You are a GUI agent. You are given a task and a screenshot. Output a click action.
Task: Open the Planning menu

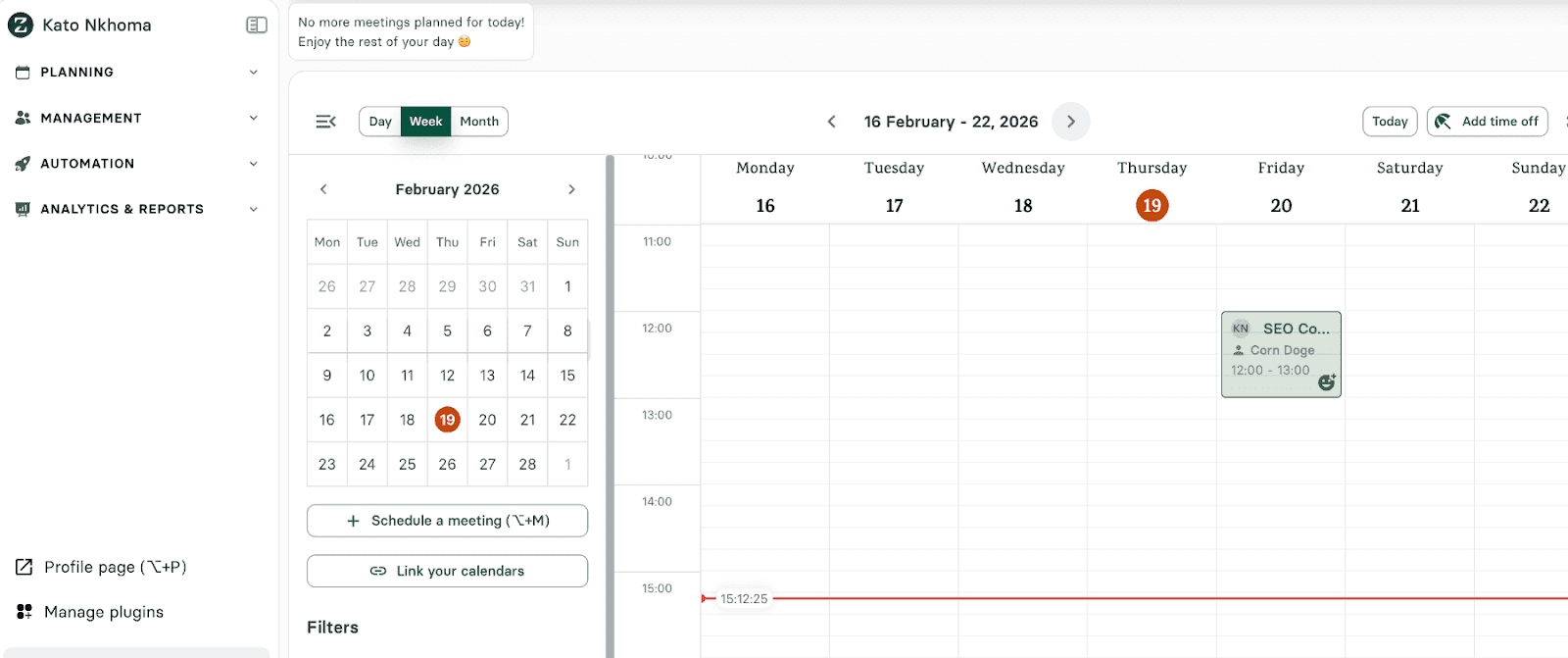137,73
